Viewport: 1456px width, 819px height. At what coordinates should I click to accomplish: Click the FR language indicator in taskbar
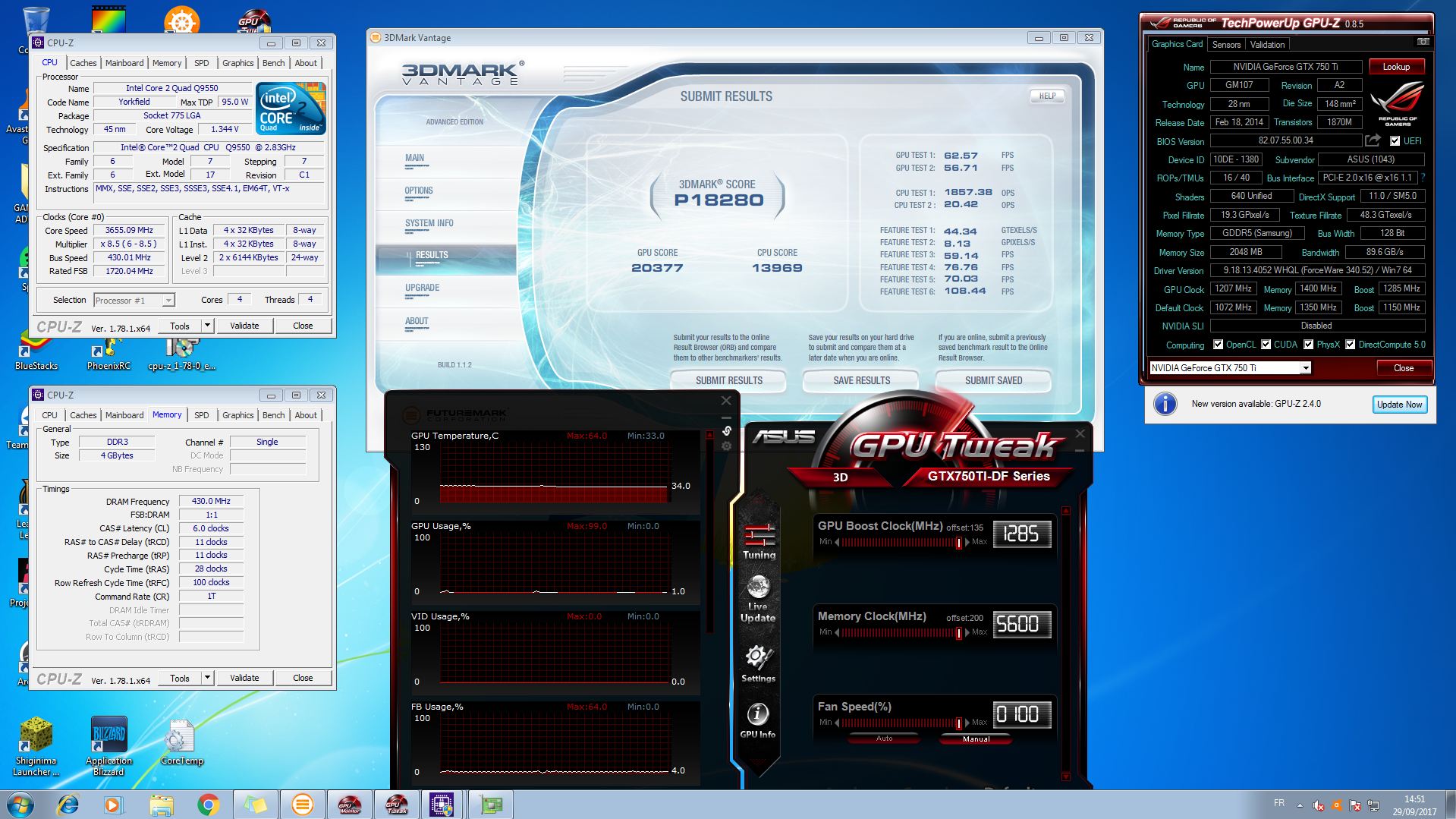pos(1279,803)
